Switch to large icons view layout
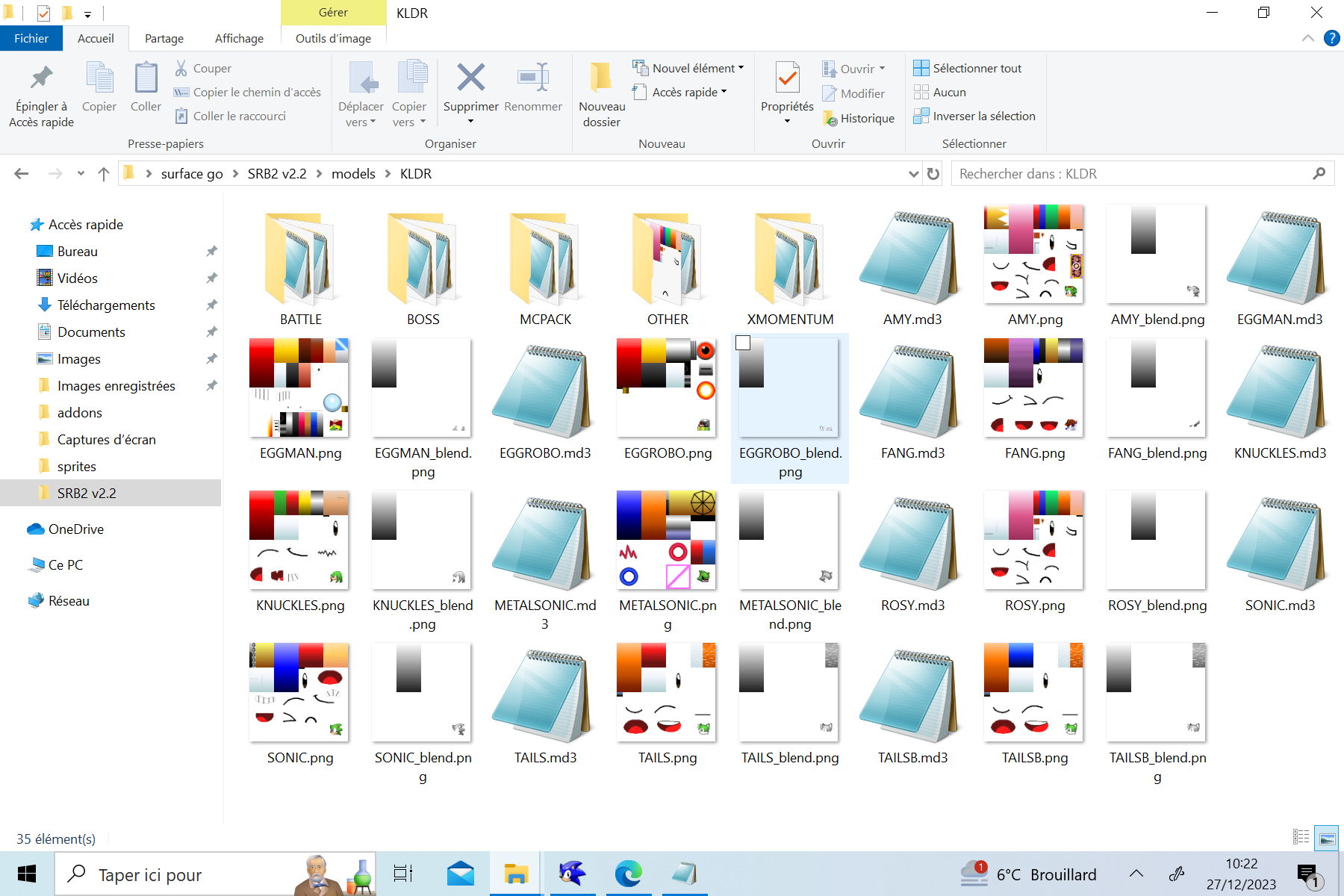1344x896 pixels. click(1327, 838)
